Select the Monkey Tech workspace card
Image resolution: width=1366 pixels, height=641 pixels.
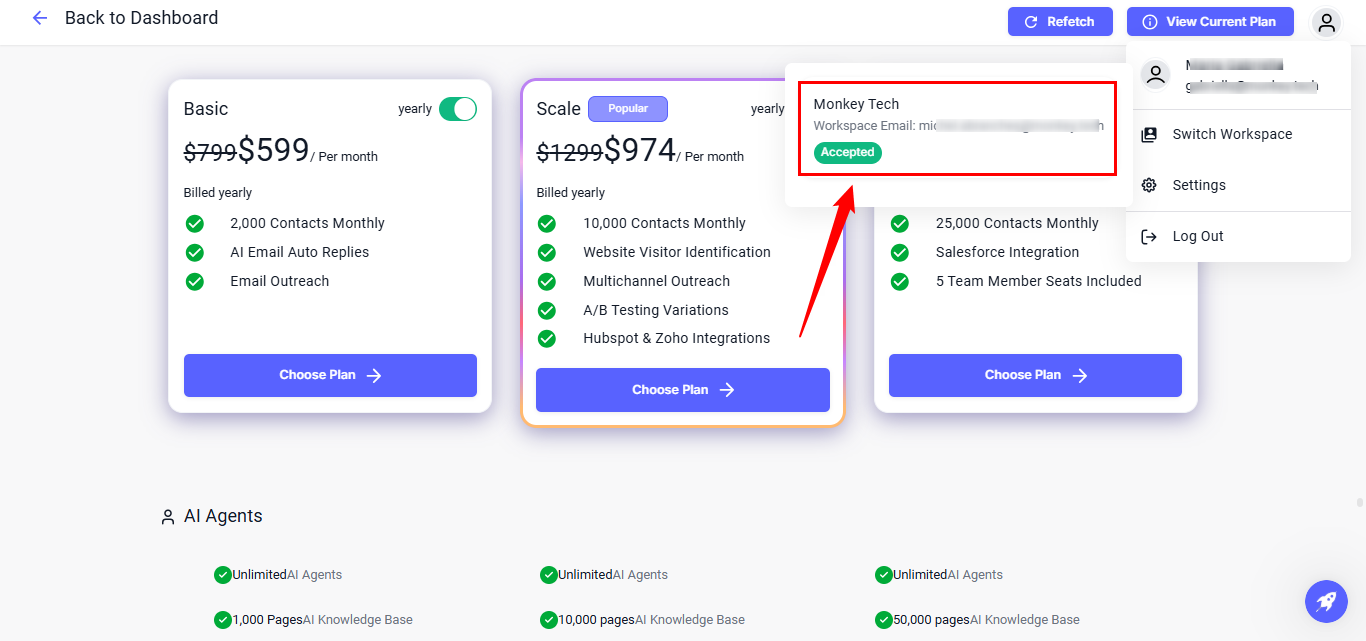[x=957, y=129]
